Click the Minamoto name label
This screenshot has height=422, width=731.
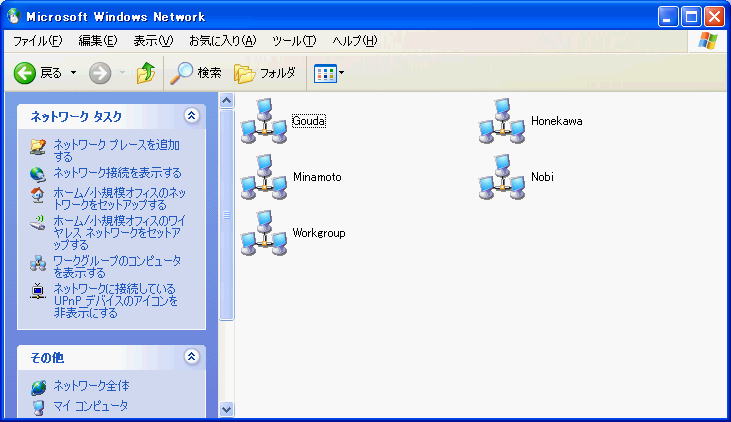[x=317, y=177]
